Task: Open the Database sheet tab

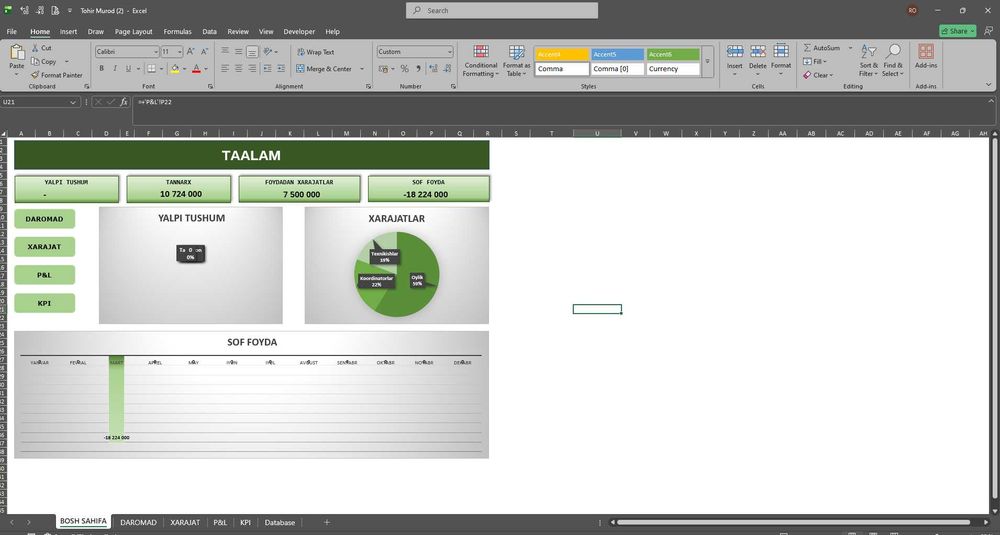Action: (x=280, y=522)
